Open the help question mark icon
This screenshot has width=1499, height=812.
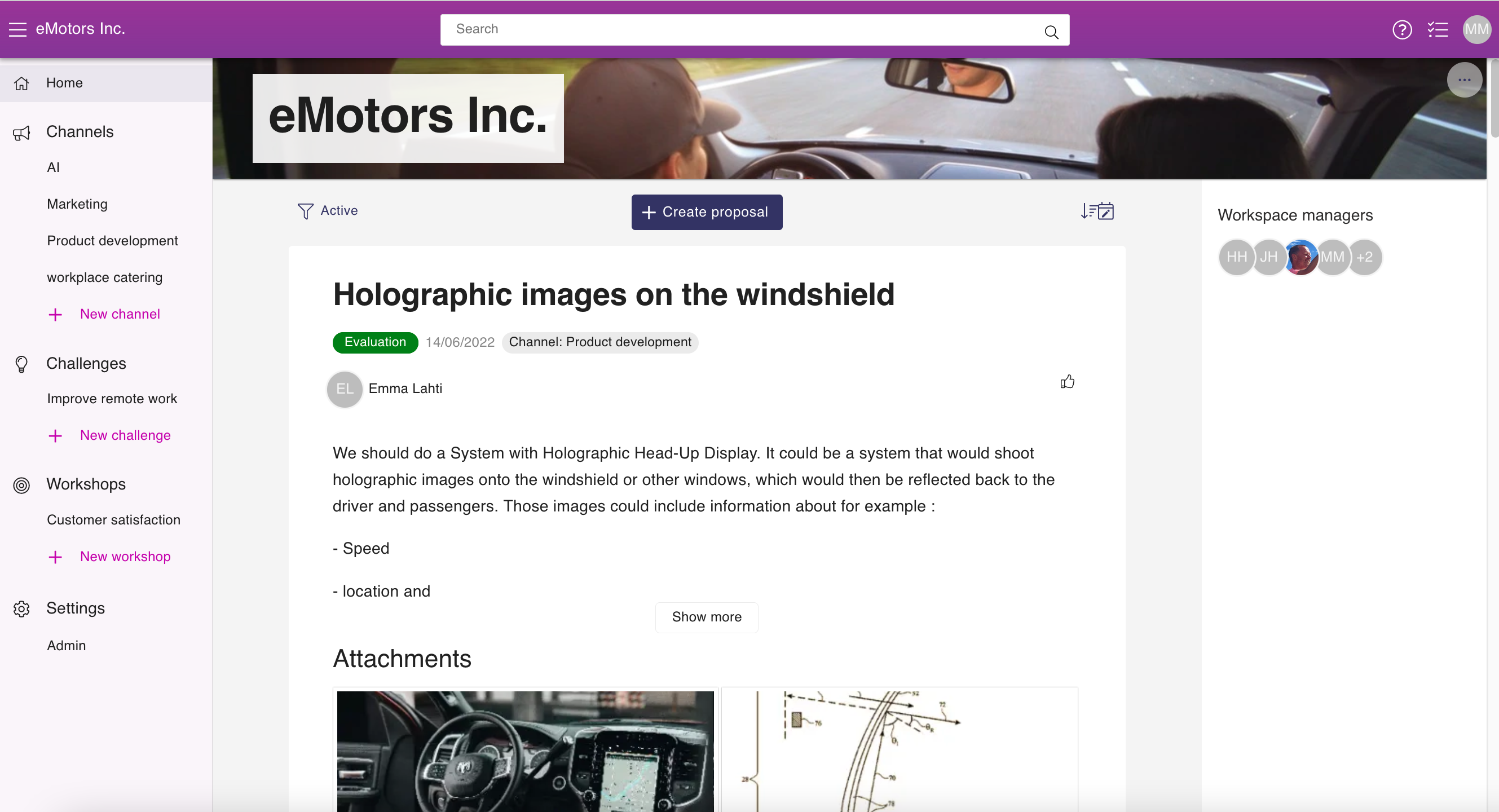click(1402, 30)
